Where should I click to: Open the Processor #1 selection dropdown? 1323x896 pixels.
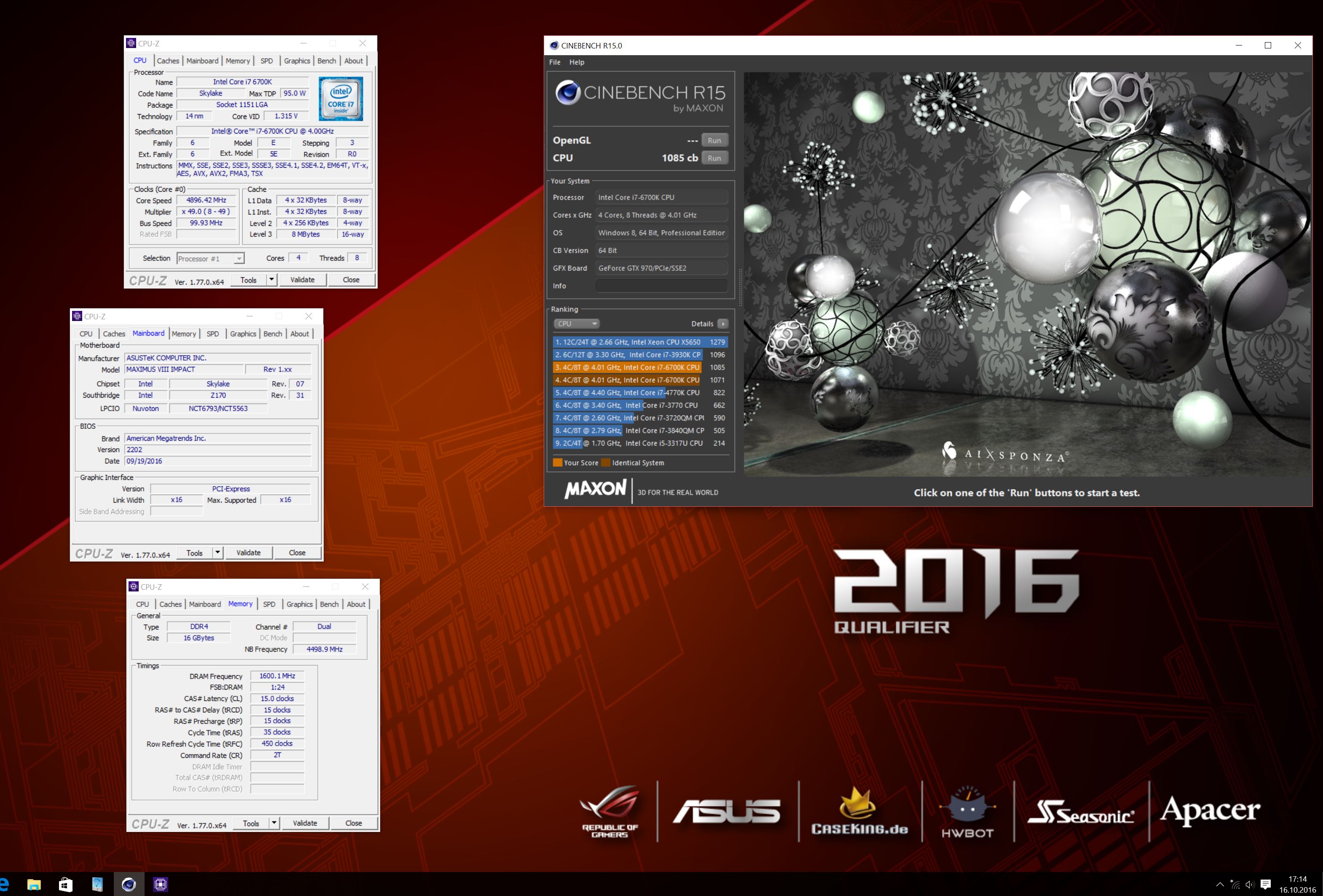211,259
